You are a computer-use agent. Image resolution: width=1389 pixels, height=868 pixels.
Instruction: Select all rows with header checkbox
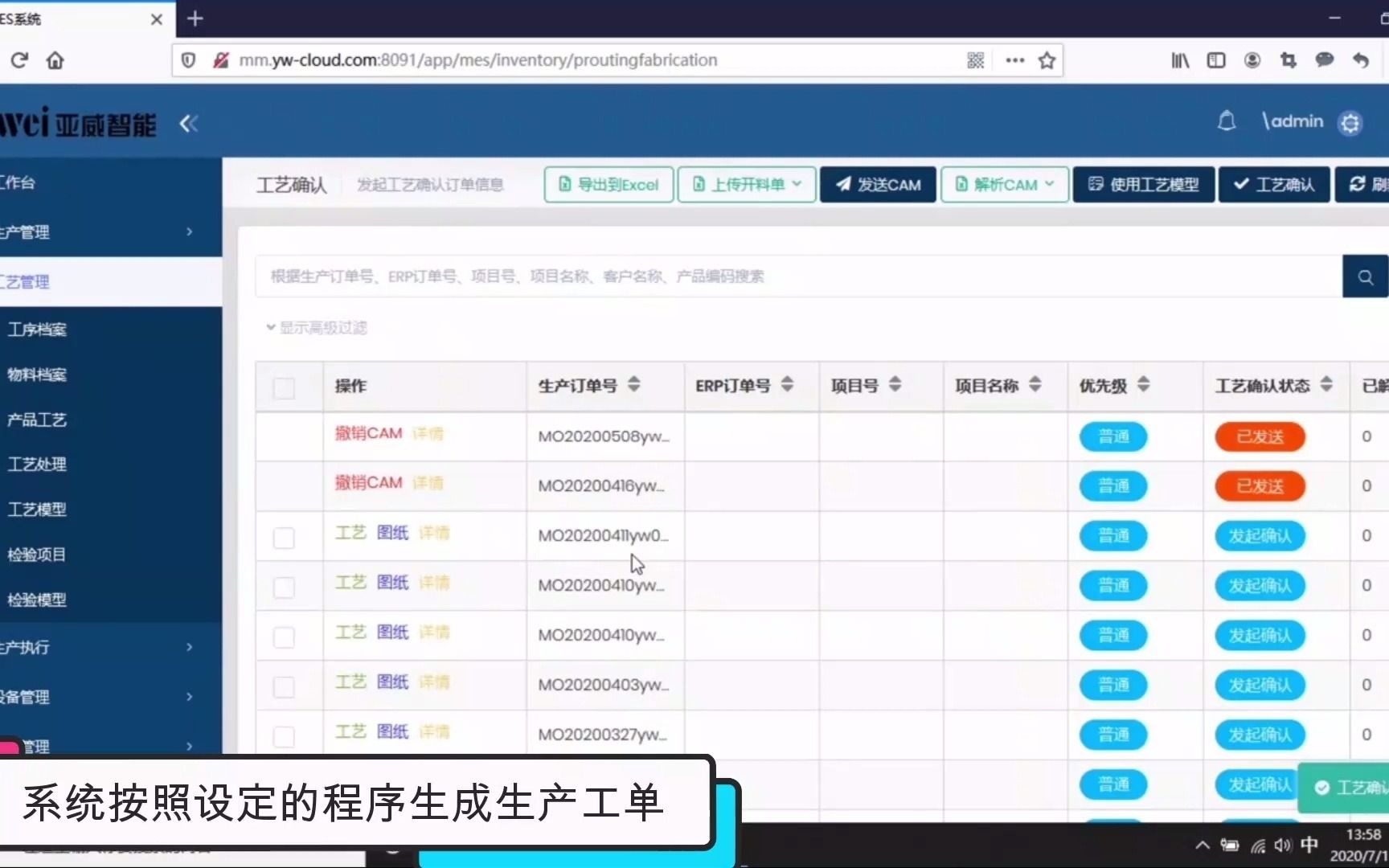coord(284,388)
